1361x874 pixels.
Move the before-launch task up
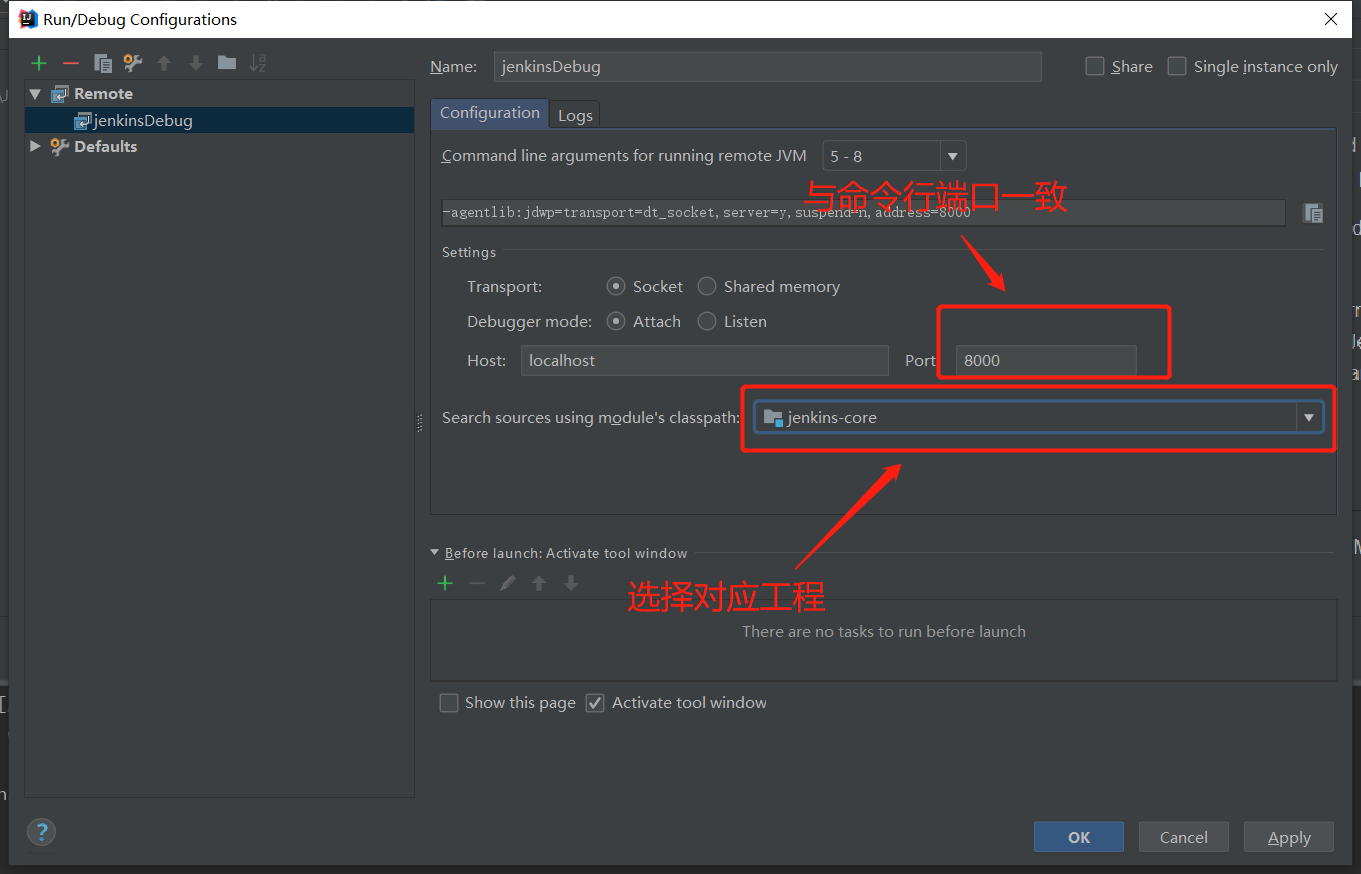click(x=539, y=583)
